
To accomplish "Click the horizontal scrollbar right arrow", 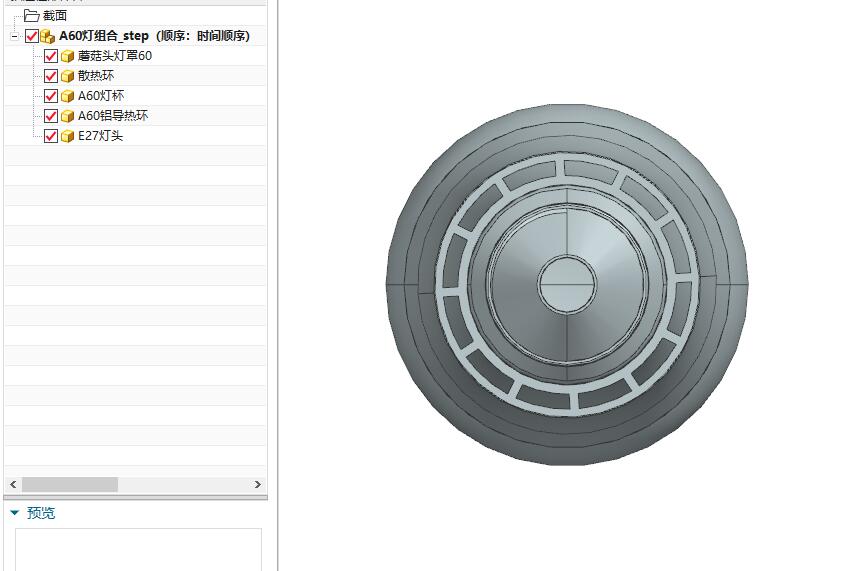I will click(x=258, y=484).
